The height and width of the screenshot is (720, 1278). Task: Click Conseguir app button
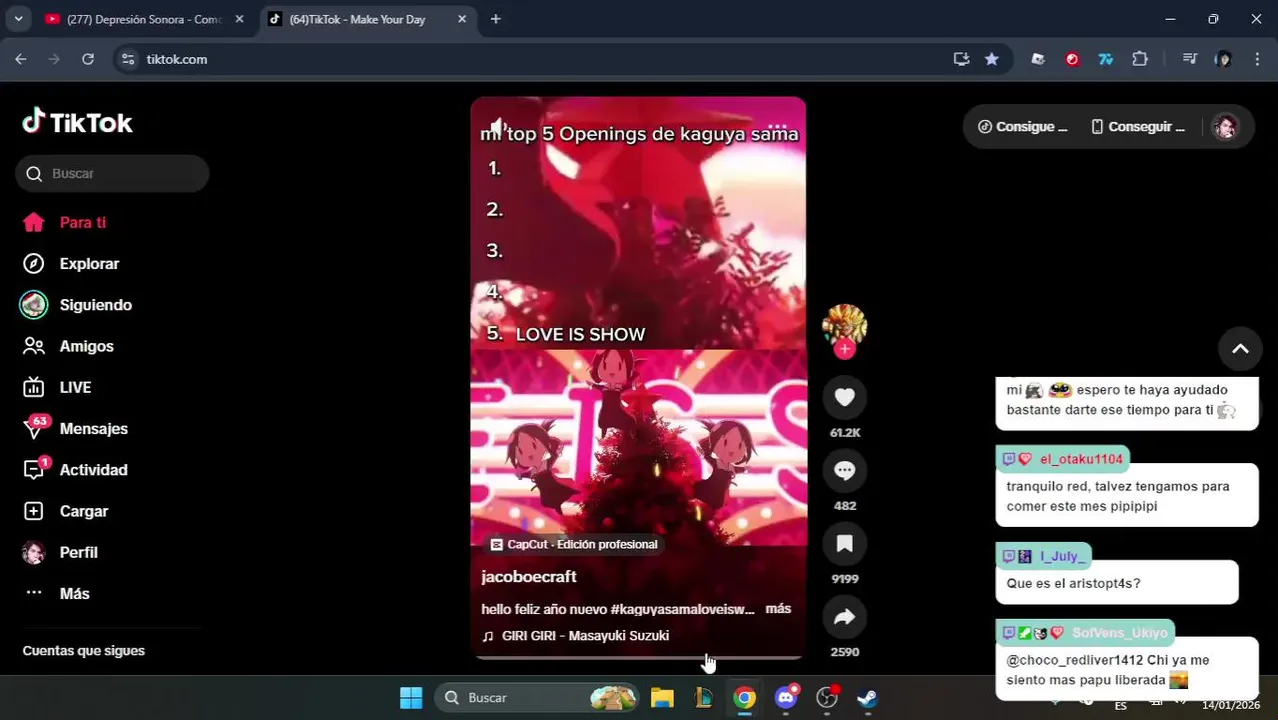[1137, 127]
